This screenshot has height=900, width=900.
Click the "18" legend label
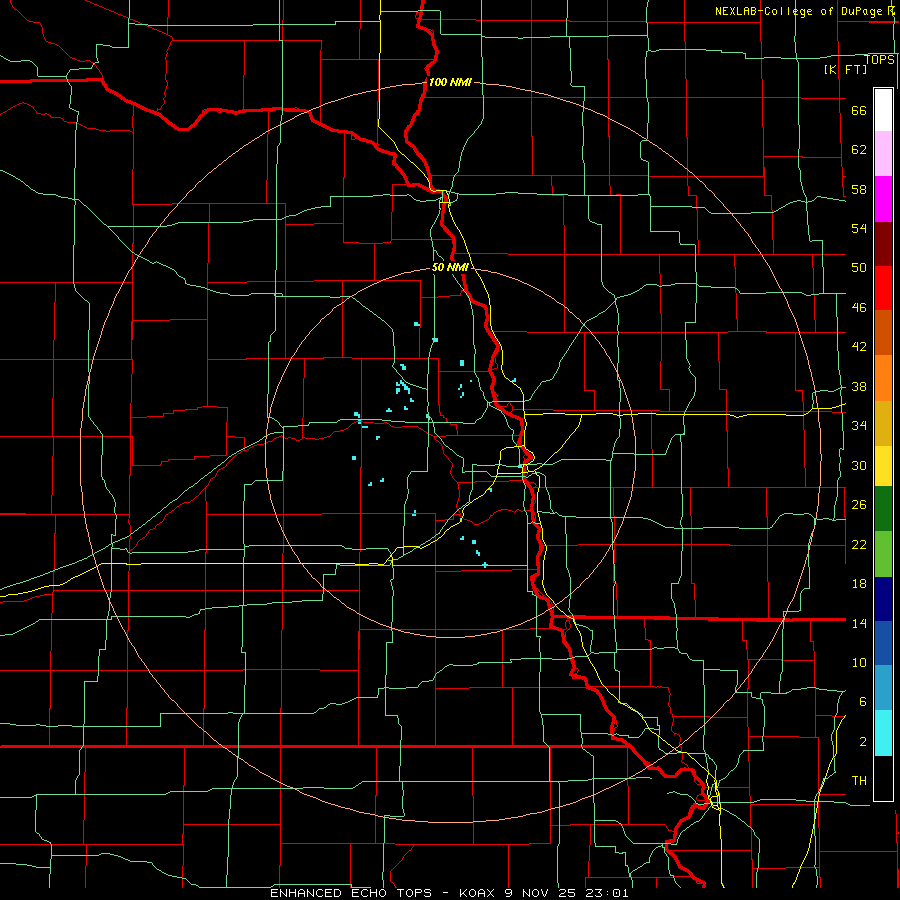point(859,584)
